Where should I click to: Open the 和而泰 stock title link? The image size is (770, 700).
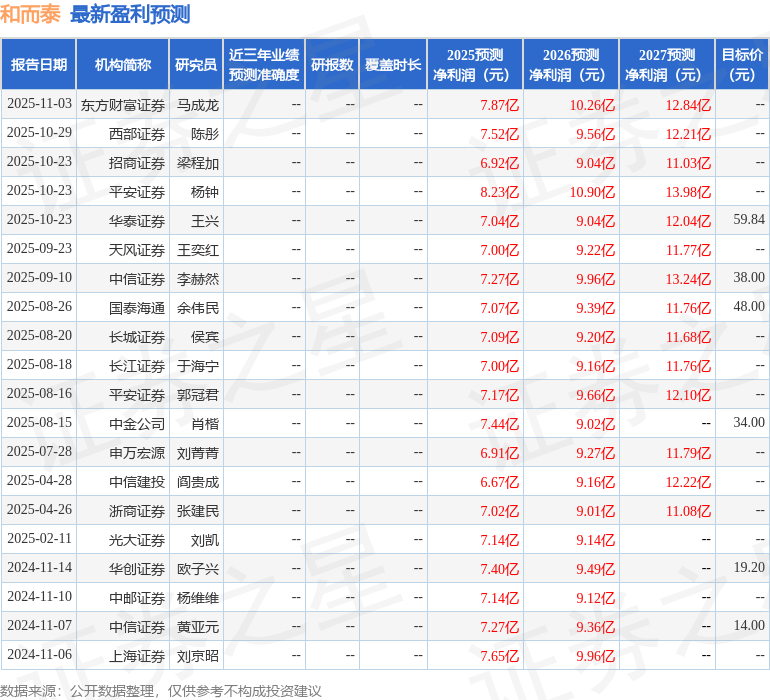click(x=30, y=14)
